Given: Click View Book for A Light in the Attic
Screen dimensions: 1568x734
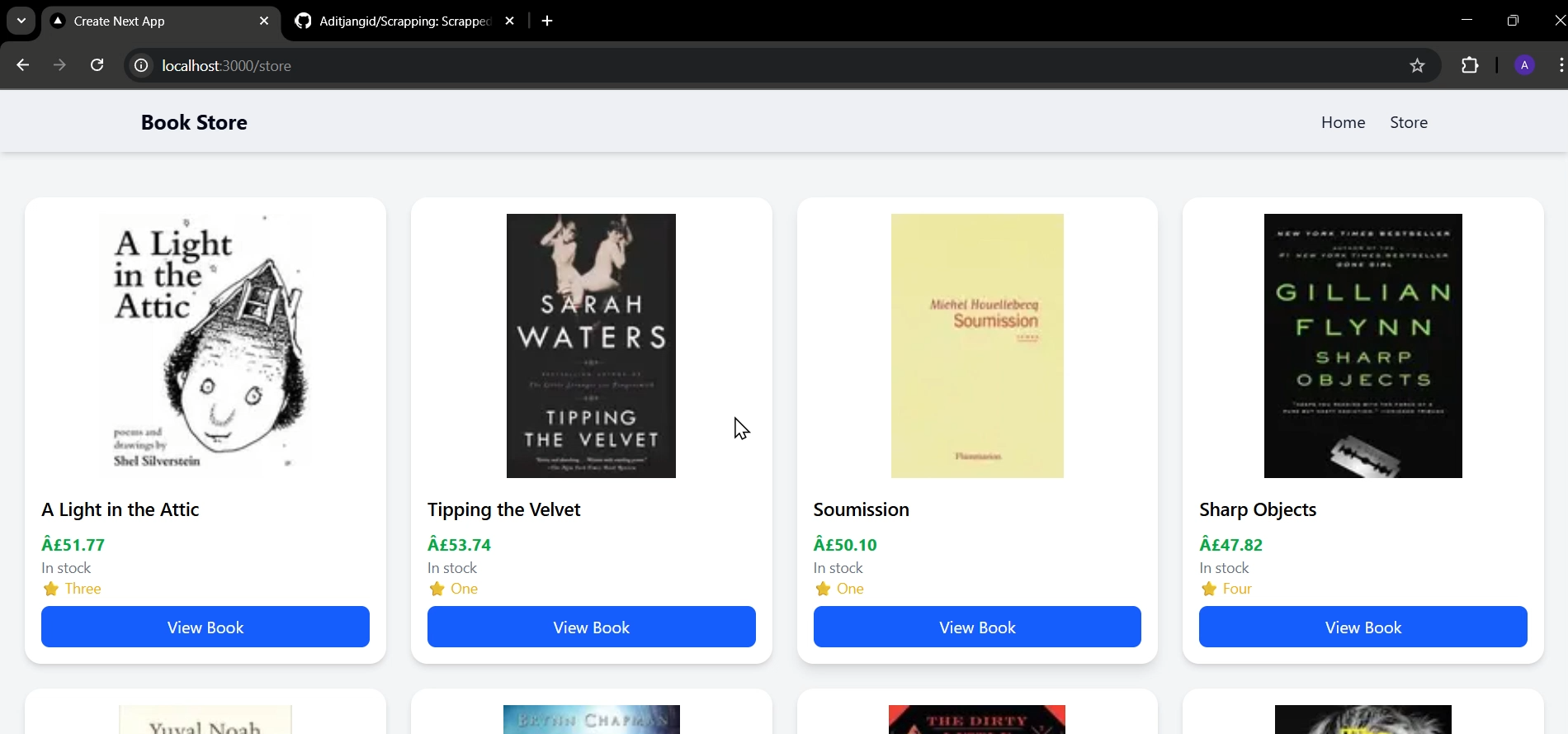Looking at the screenshot, I should (x=205, y=627).
